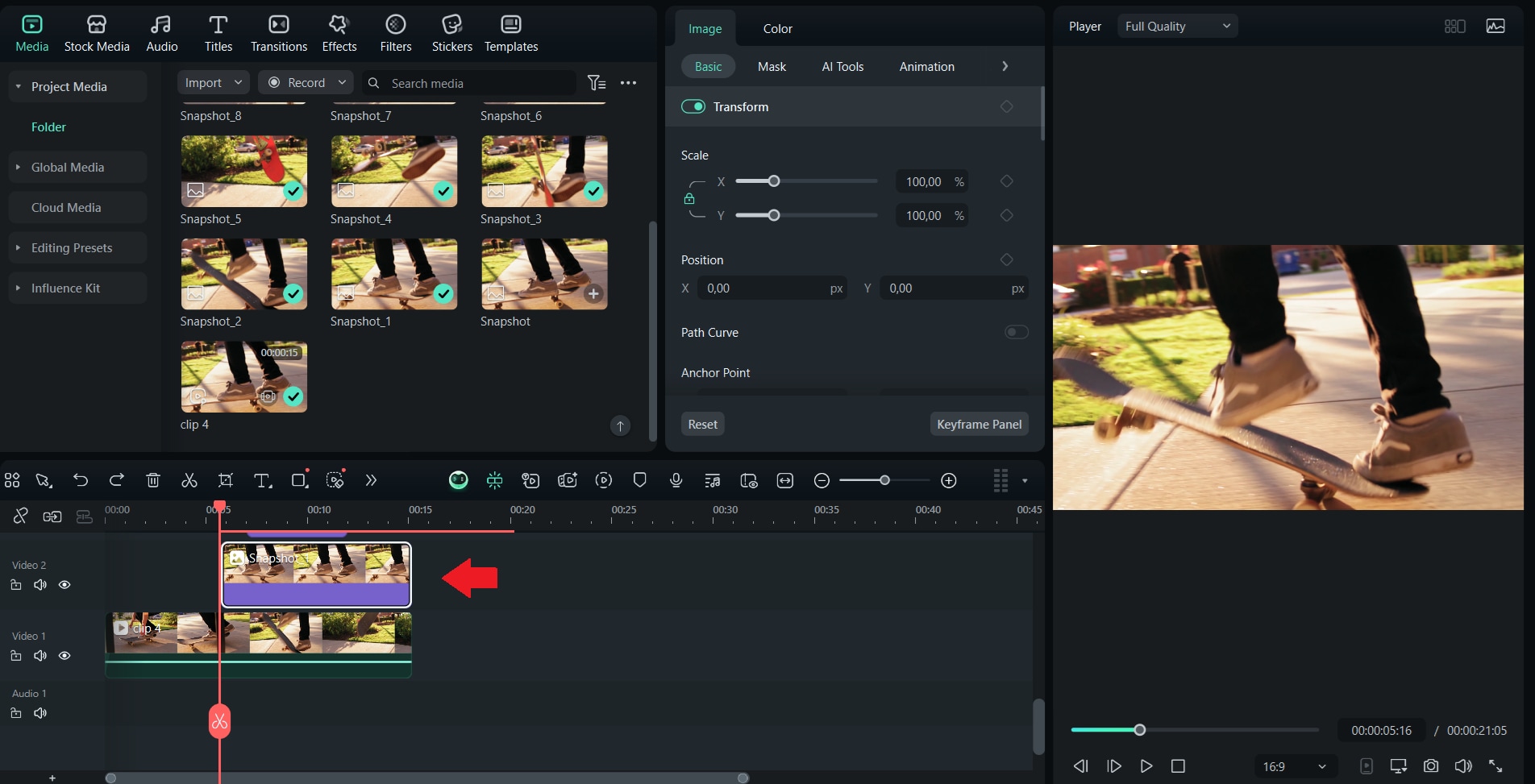Enable the Path Curve toggle
Screen dimensions: 1535x784
(1017, 332)
